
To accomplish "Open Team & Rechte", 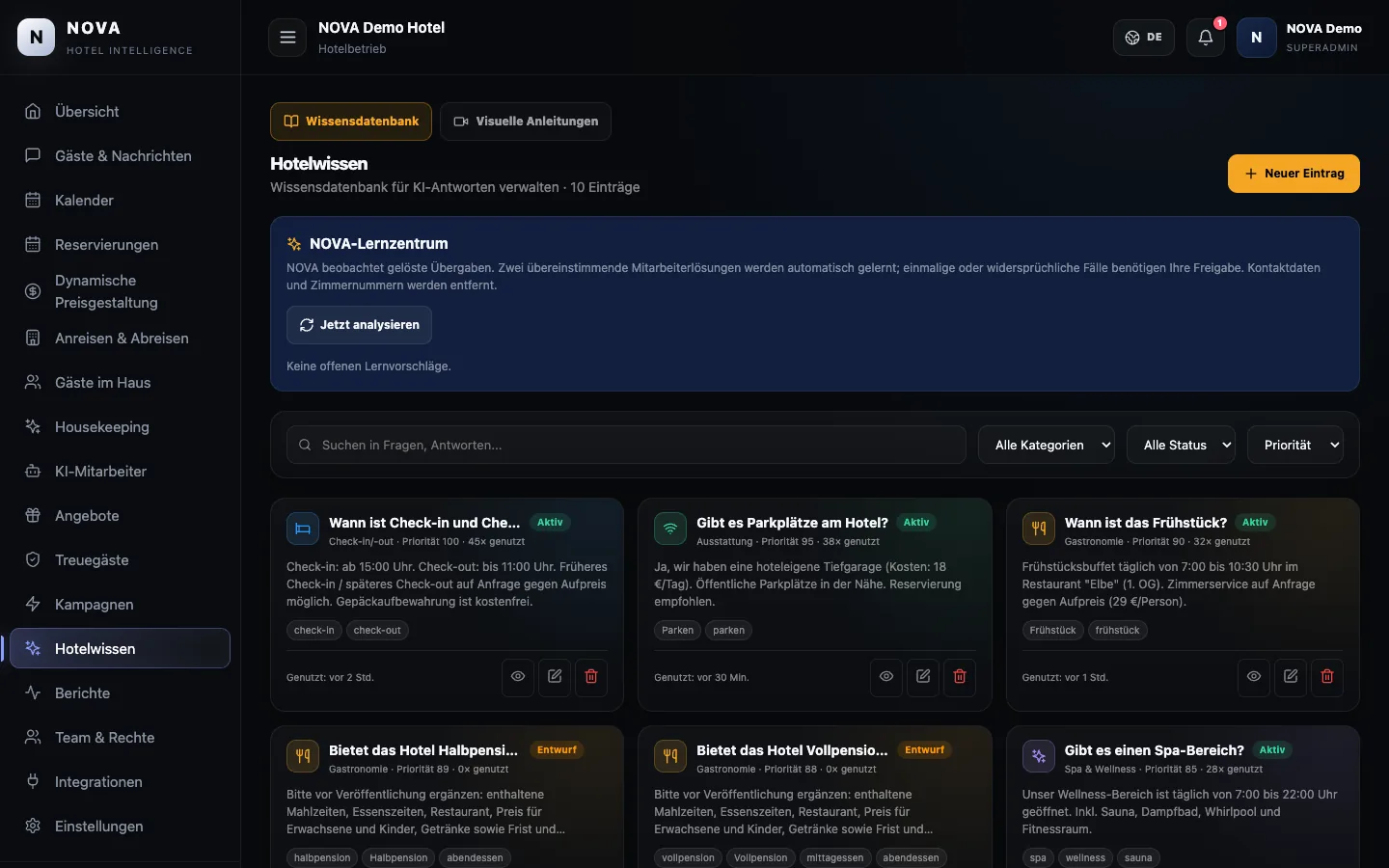I will pos(120,737).
